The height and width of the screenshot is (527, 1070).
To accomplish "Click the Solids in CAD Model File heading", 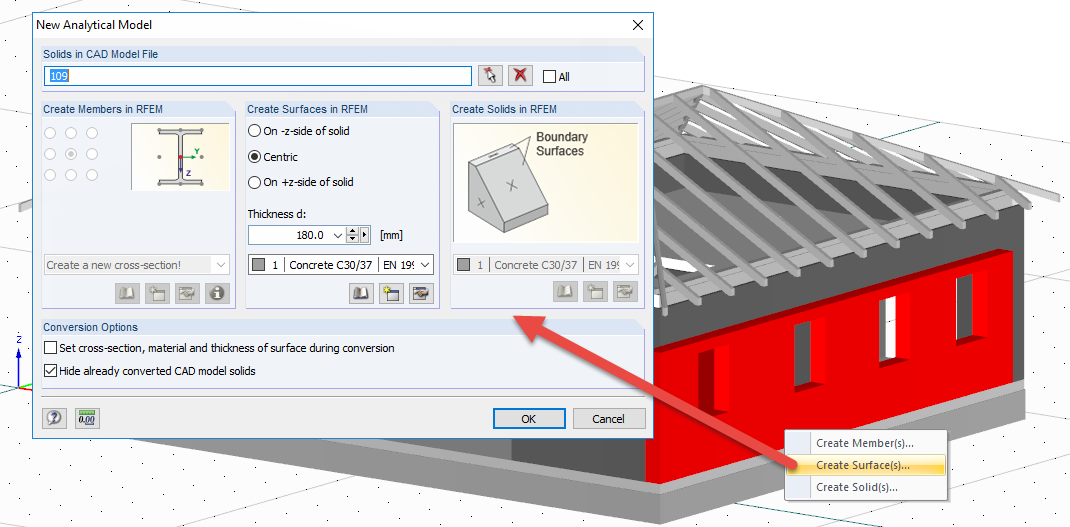I will pyautogui.click(x=100, y=54).
